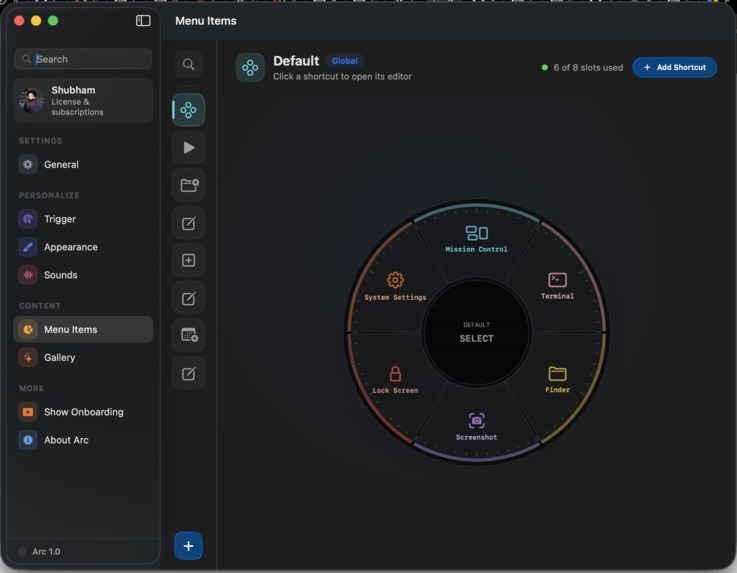
Task: Open the Finder shortcut on the wheel
Action: [x=557, y=379]
